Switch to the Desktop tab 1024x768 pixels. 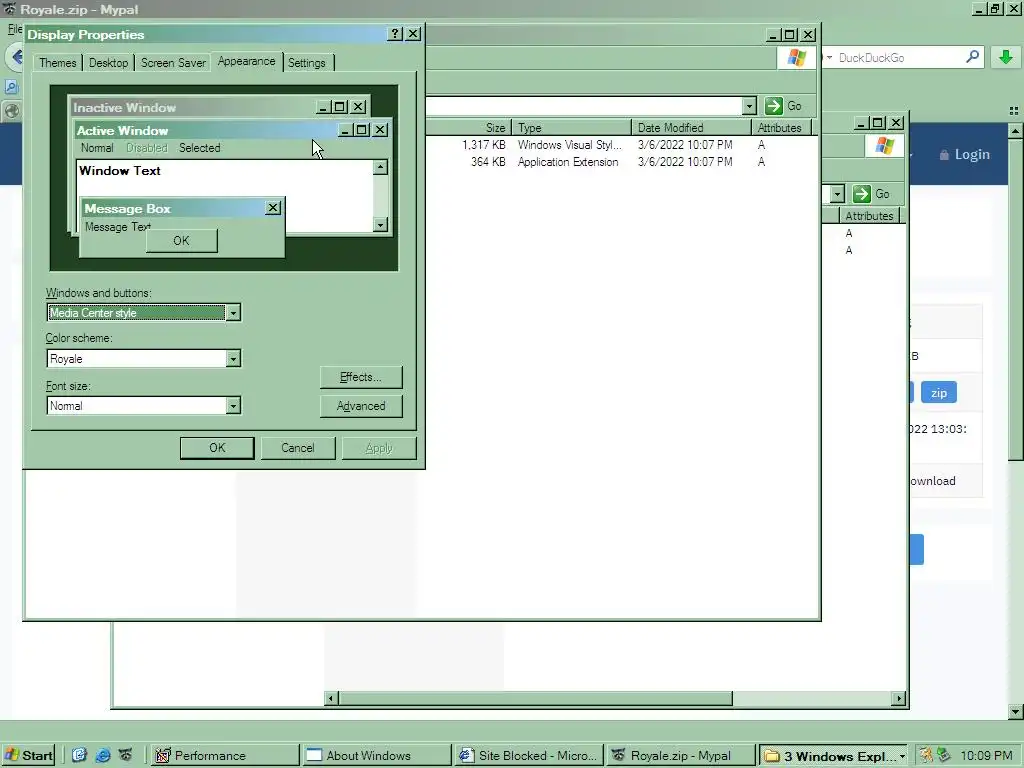pos(108,63)
